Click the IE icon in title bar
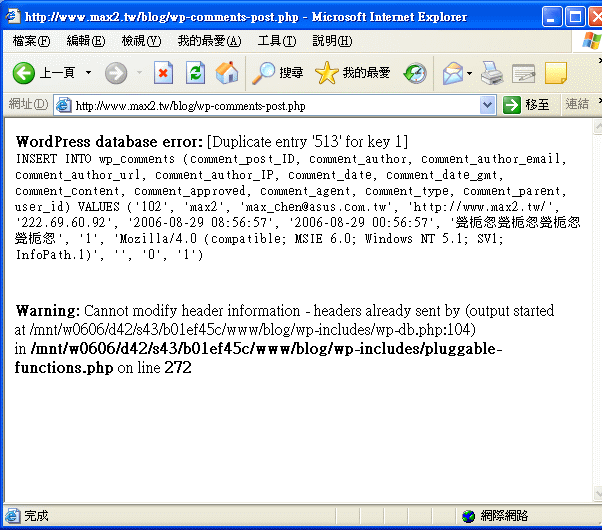Image resolution: width=602 pixels, height=530 pixels. point(12,16)
